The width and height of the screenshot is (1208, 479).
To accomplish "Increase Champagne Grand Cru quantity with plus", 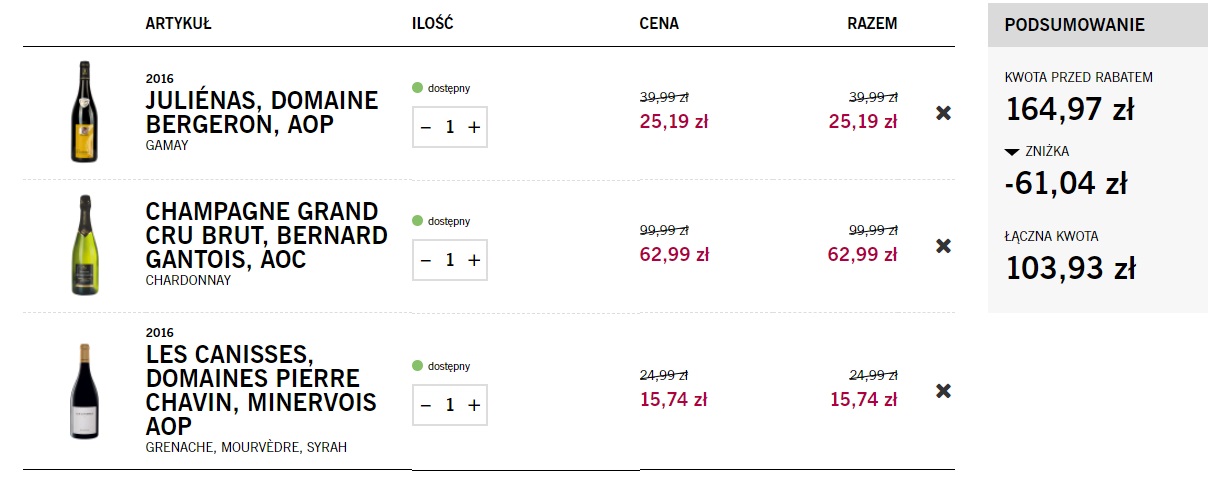I will coord(474,260).
